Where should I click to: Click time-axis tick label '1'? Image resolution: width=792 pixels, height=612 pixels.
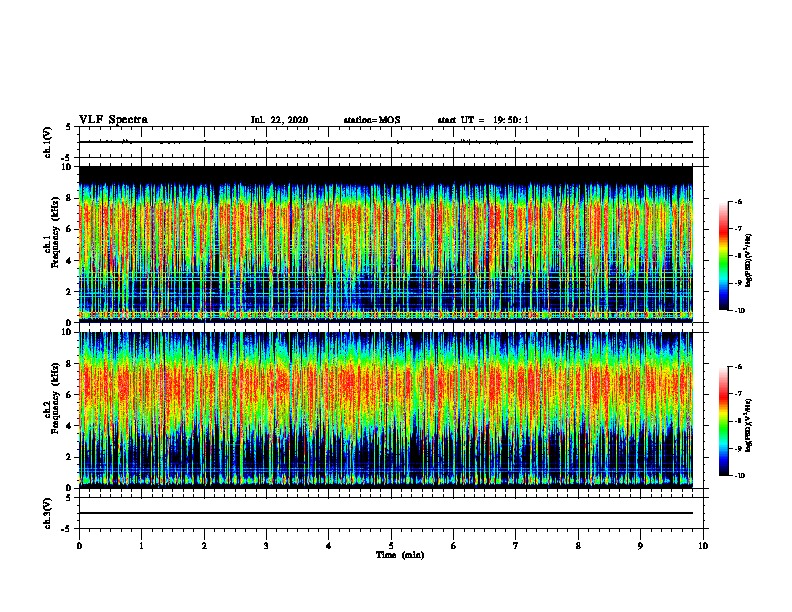coord(141,546)
